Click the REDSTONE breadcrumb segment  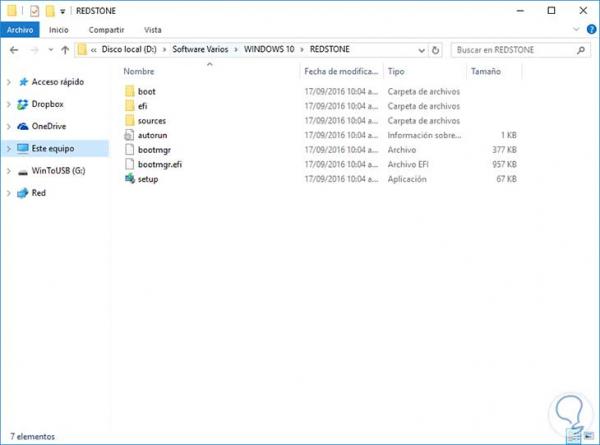pos(329,49)
